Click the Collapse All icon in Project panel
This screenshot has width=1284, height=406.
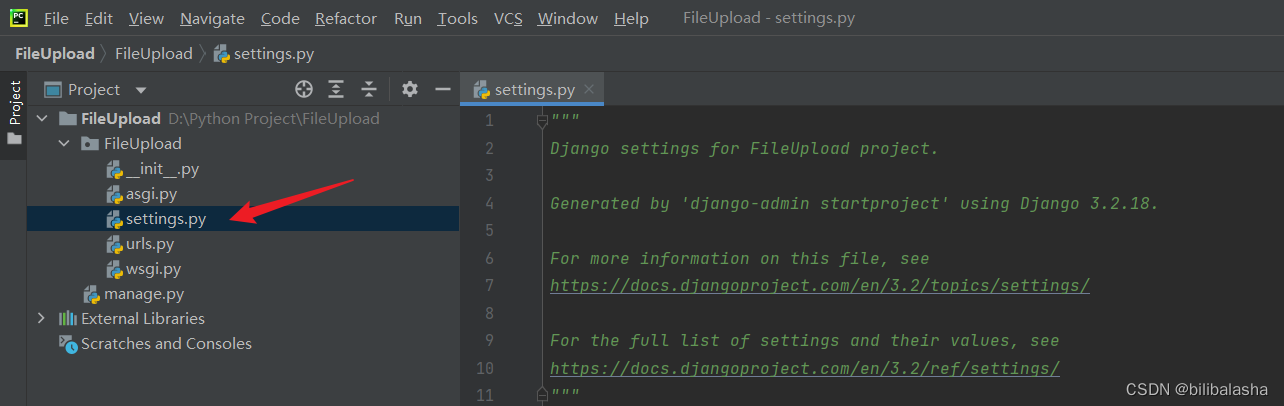368,89
